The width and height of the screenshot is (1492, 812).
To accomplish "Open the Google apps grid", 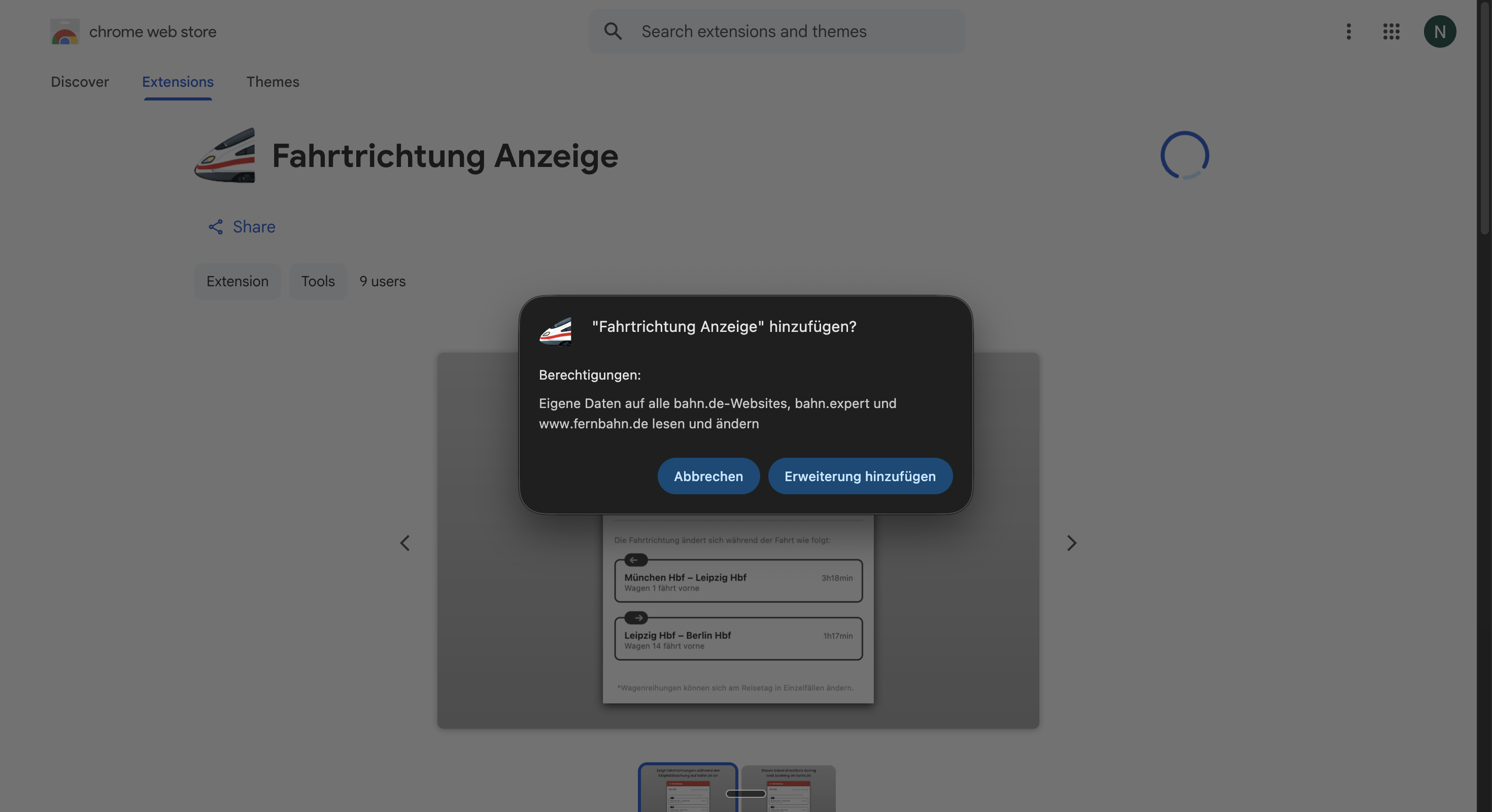I will point(1391,31).
